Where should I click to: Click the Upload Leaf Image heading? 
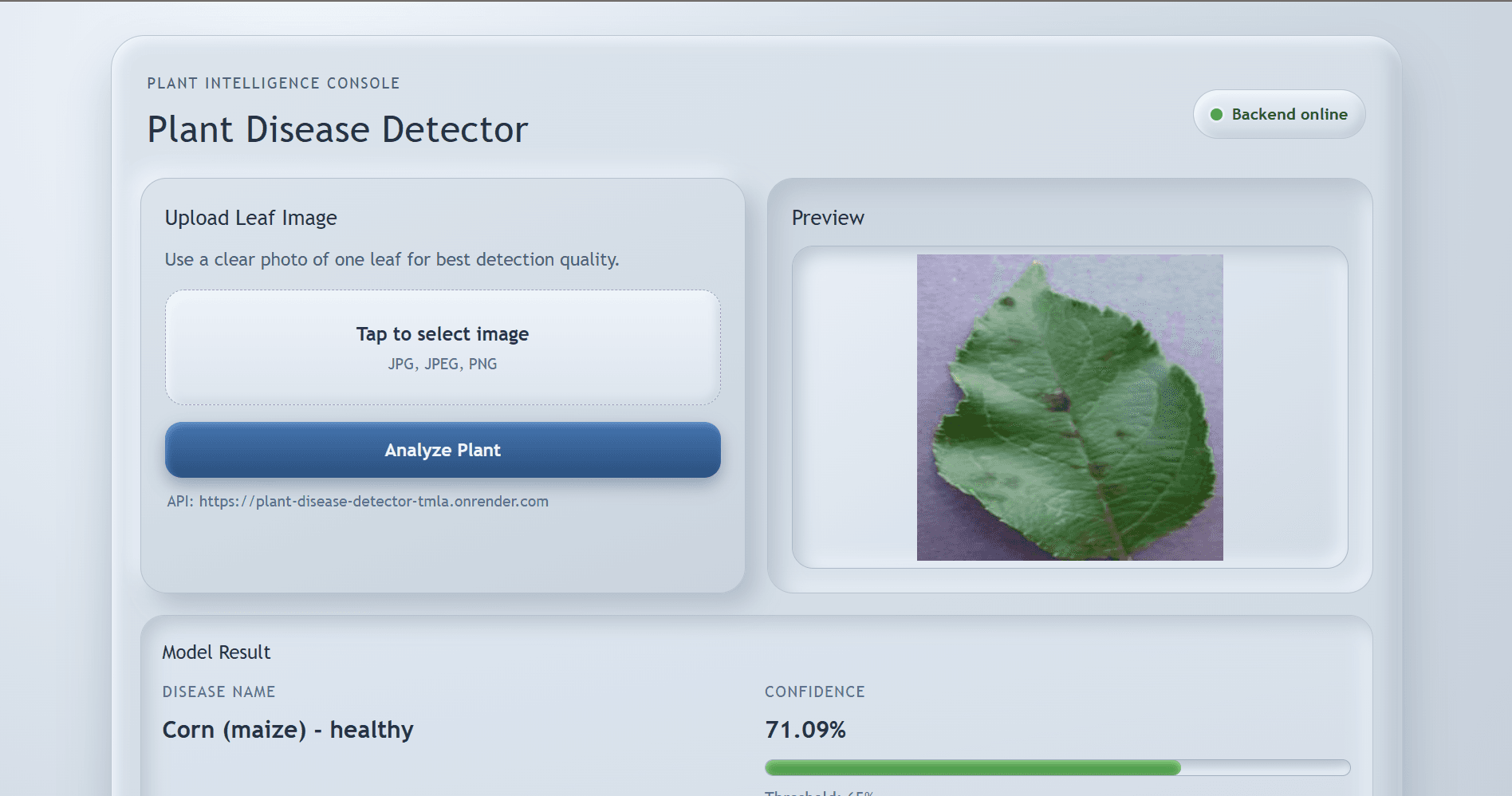(x=250, y=217)
